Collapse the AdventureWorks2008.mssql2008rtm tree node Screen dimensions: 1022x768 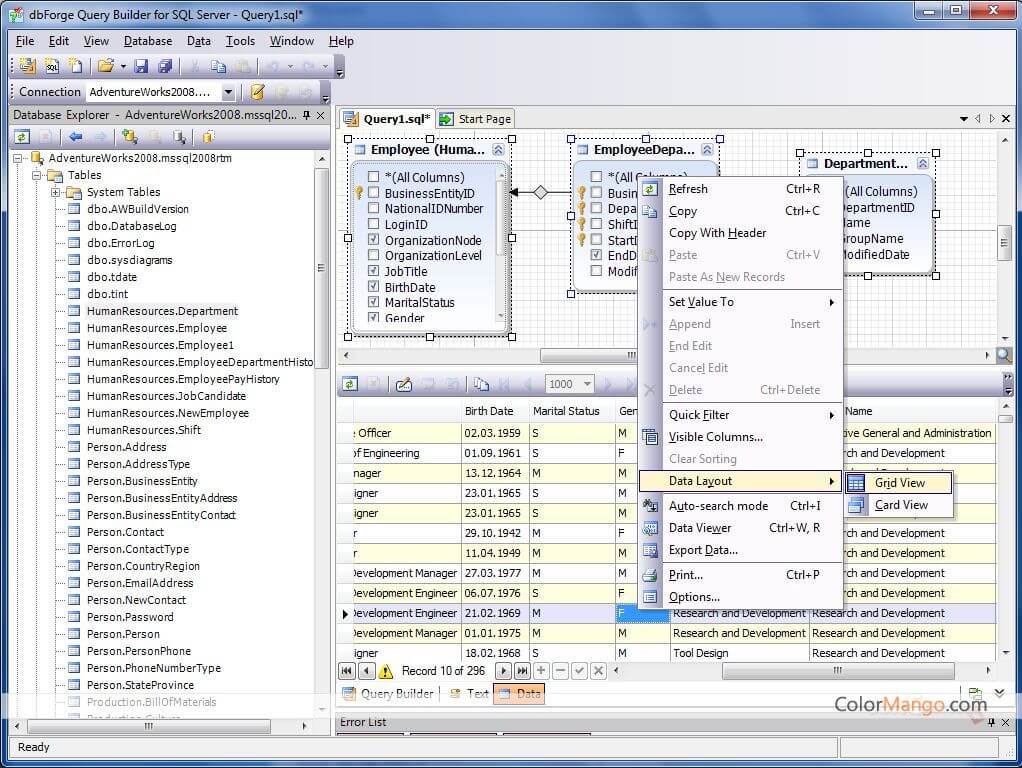click(x=18, y=158)
